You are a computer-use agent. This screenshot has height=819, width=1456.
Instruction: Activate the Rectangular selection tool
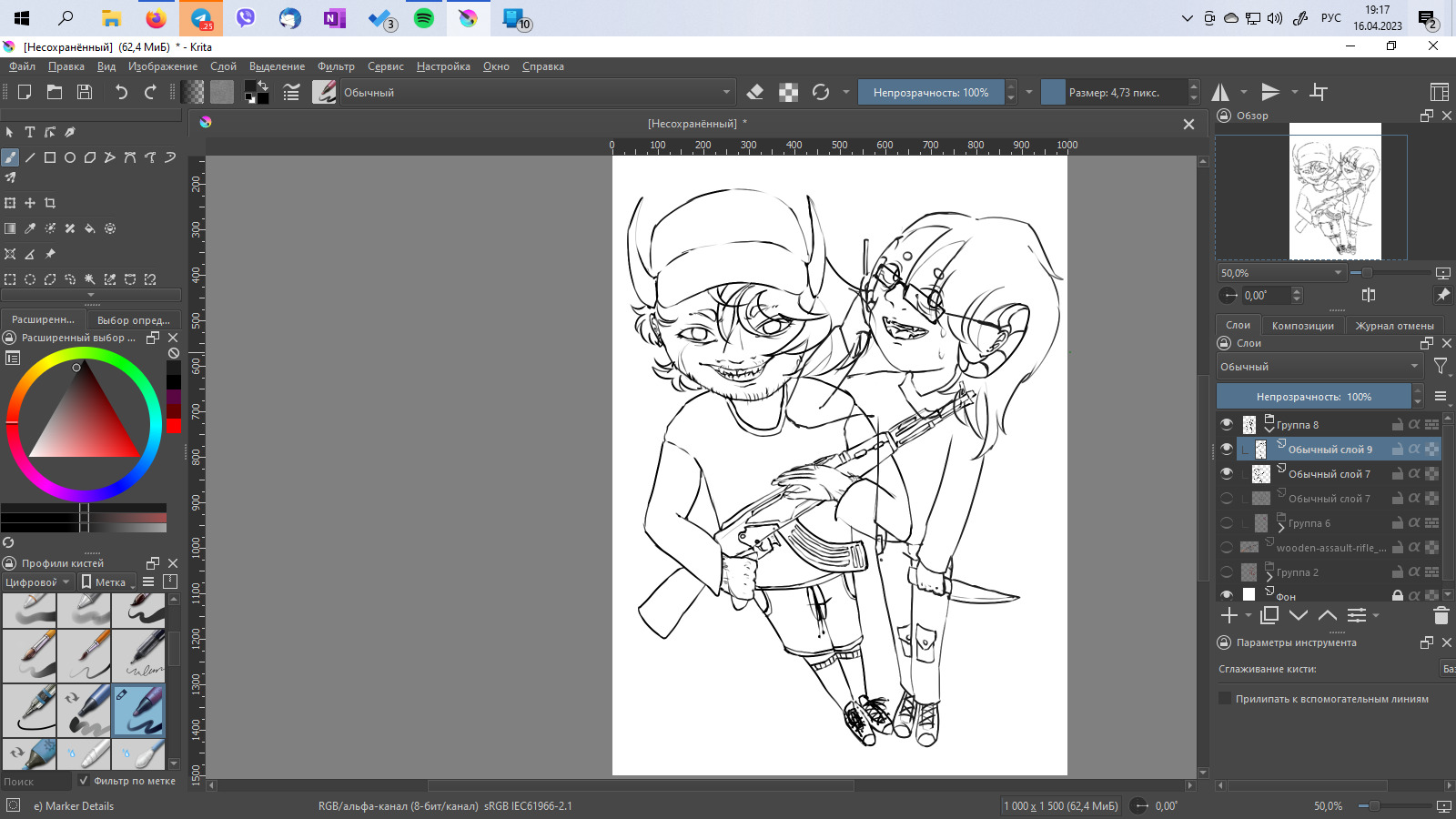10,279
